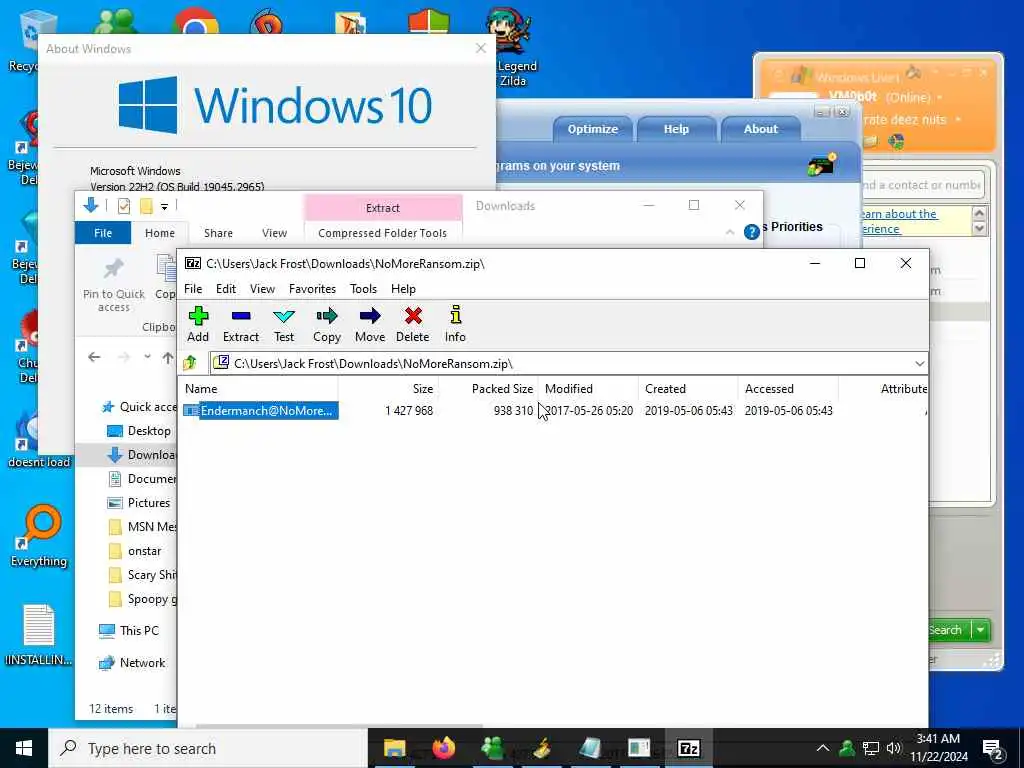
Task: Show hidden system tray icons
Action: click(x=823, y=748)
